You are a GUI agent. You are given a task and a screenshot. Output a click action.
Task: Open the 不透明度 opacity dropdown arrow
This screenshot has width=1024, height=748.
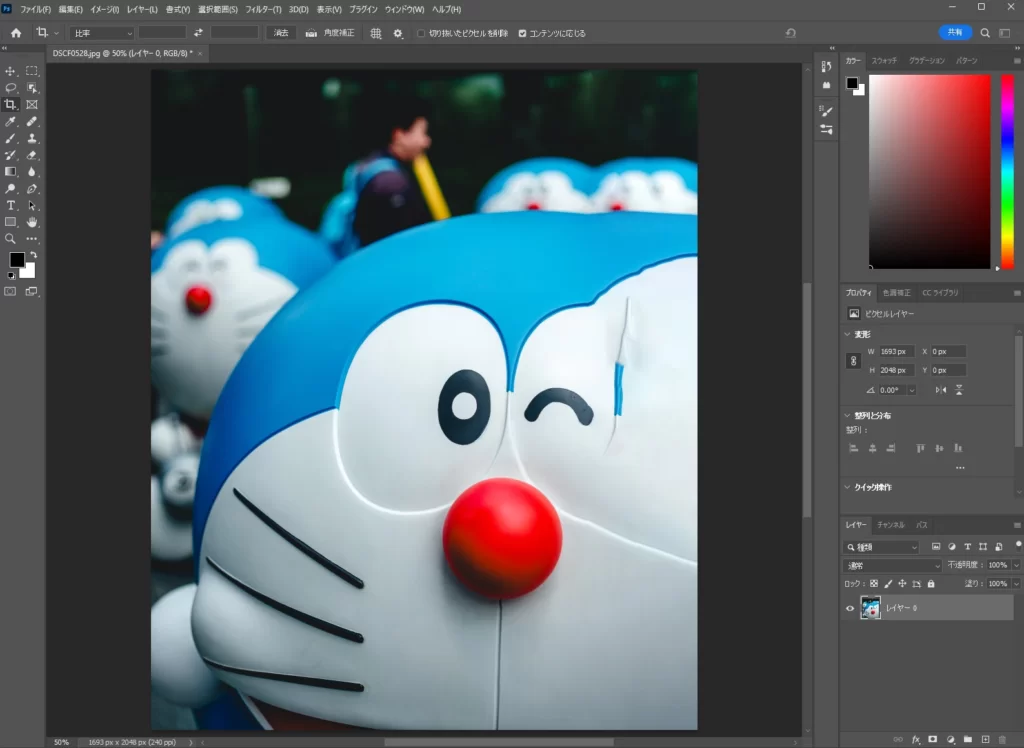1016,565
